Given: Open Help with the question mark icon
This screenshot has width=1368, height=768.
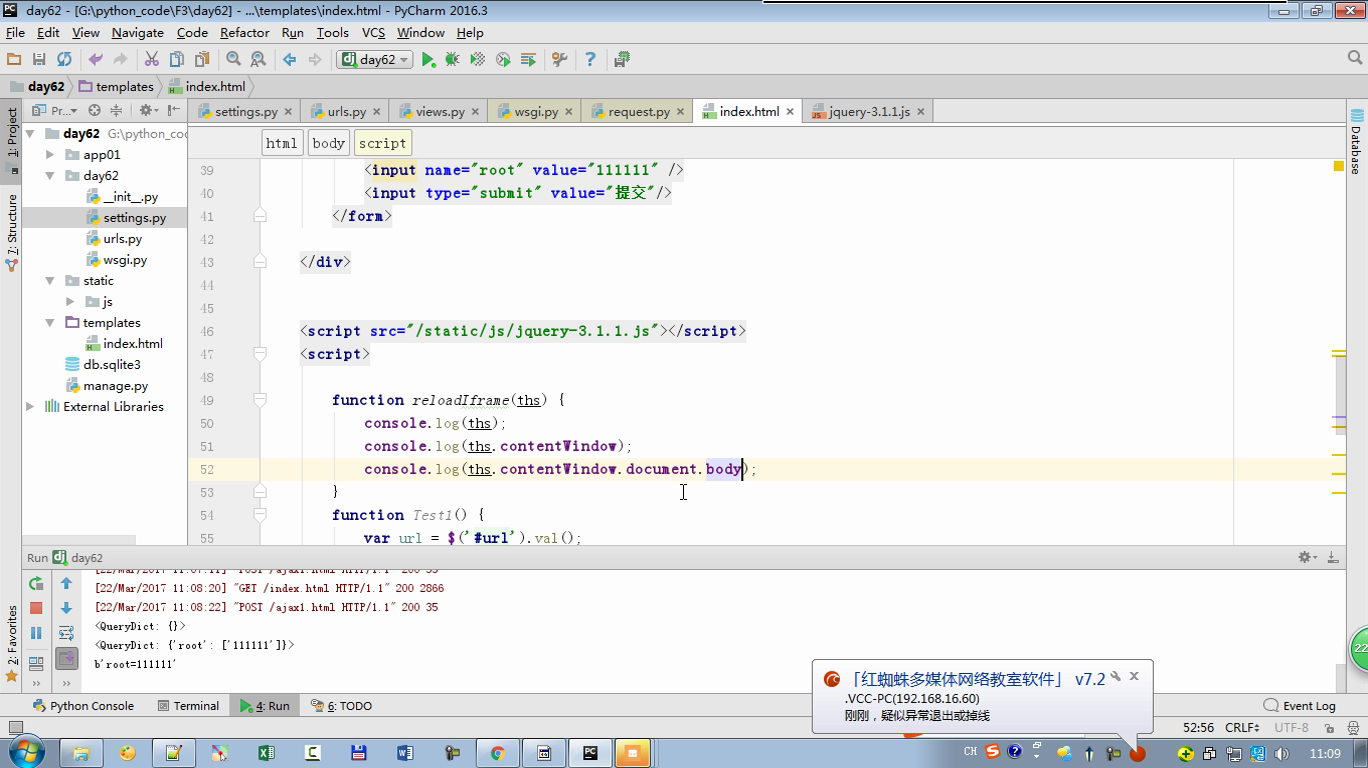Looking at the screenshot, I should pos(590,60).
